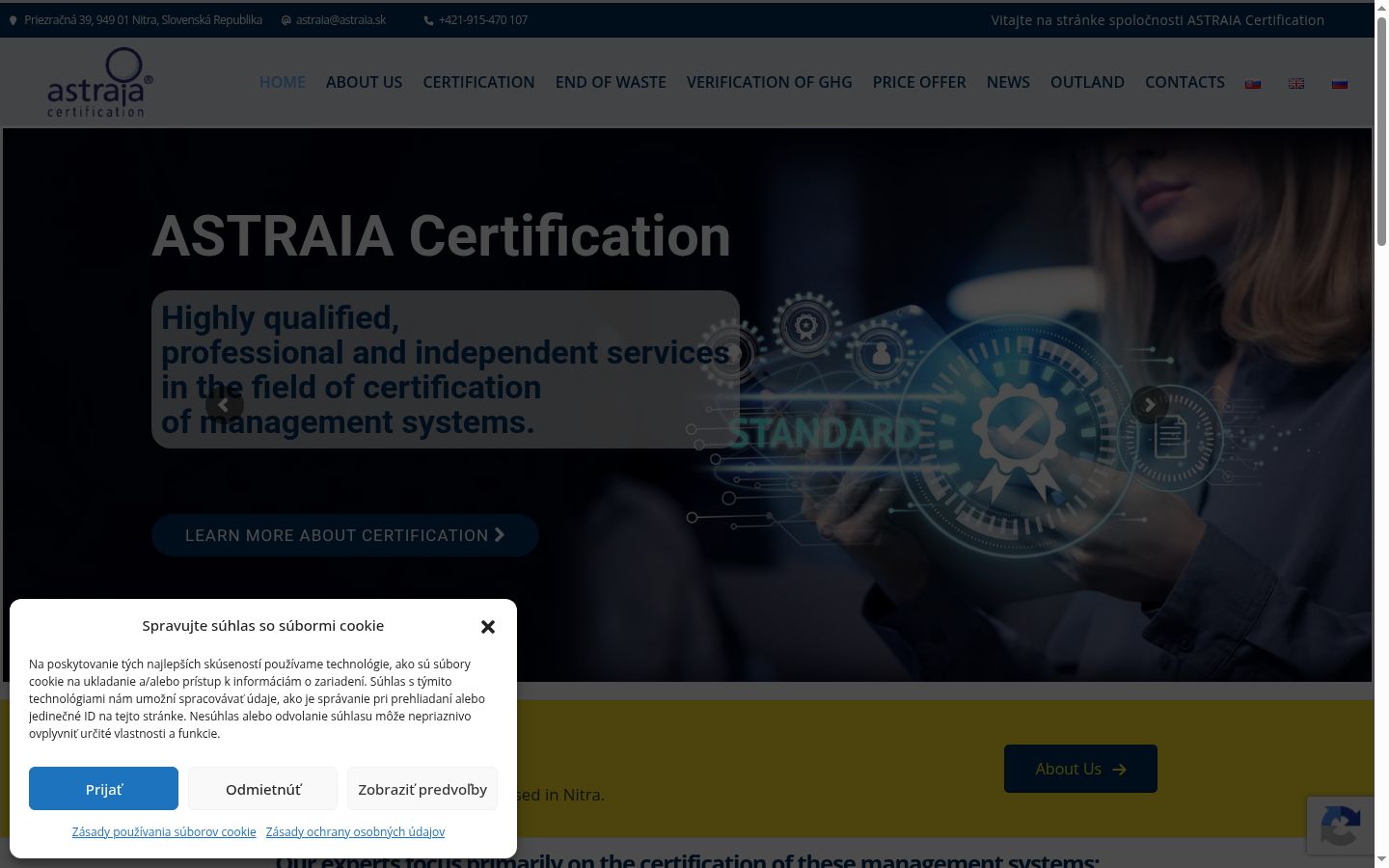
Task: Click the phone icon in top bar
Action: (428, 20)
